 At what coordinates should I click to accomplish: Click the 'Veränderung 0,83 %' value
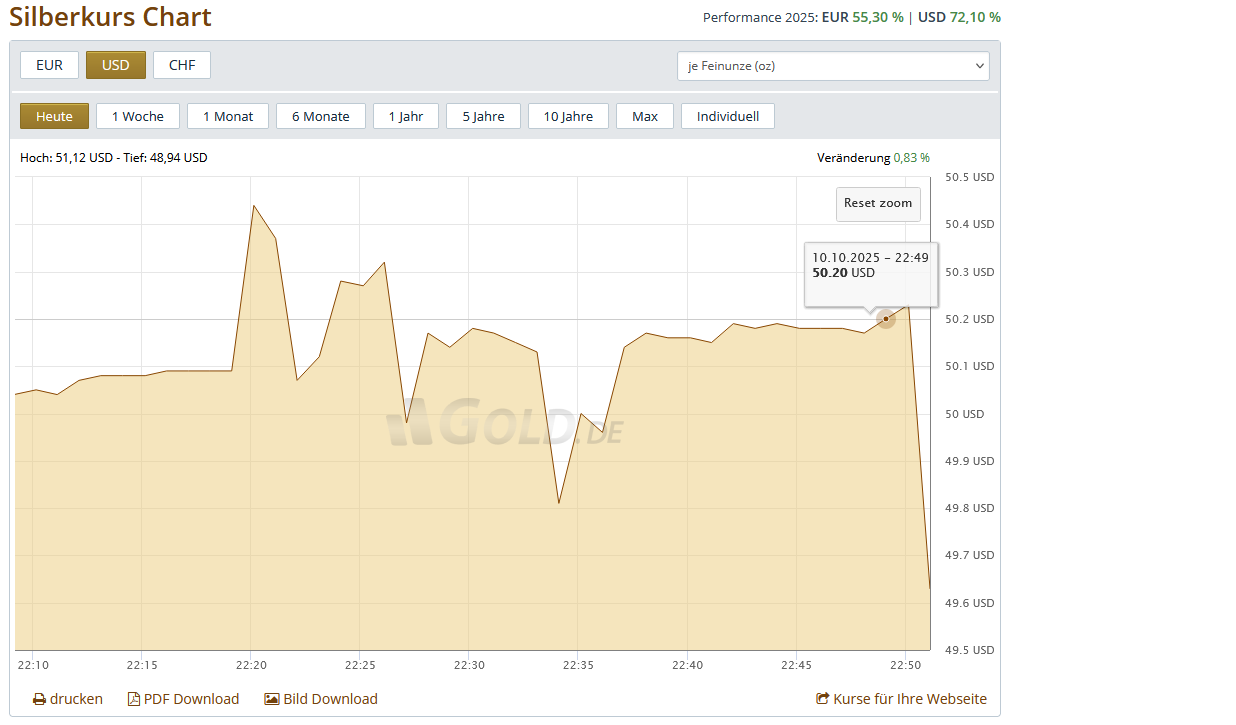(x=873, y=158)
